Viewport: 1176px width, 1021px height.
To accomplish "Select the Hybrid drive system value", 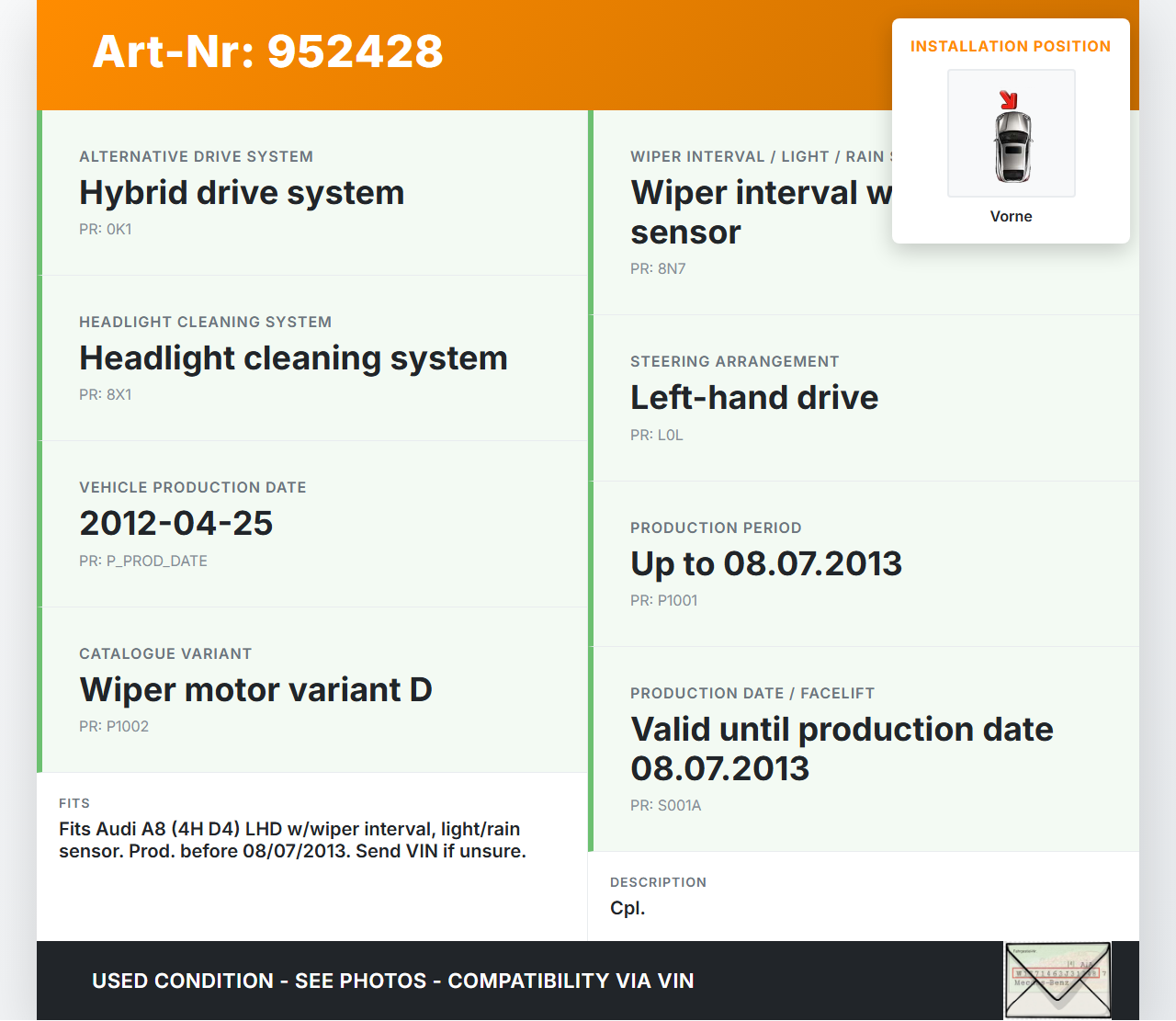I will tap(242, 193).
